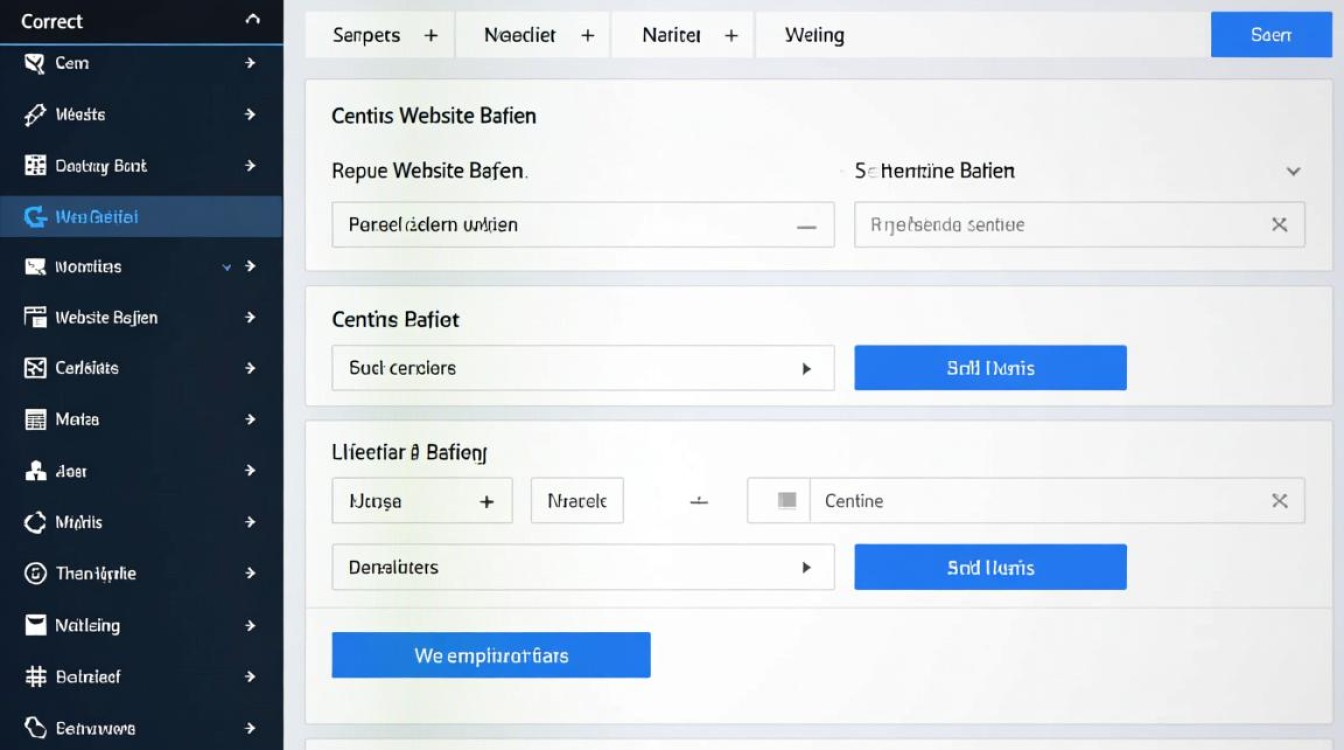Open the Senpets tab
This screenshot has width=1344, height=750.
coord(366,35)
